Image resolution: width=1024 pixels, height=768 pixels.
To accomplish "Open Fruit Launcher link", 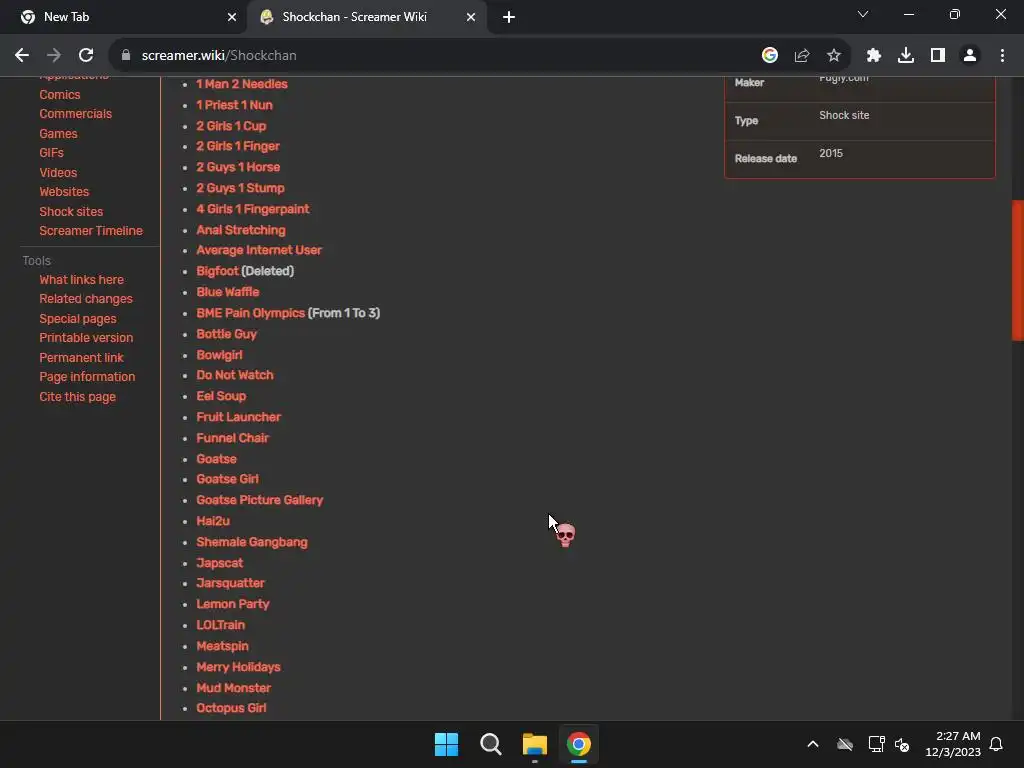I will (x=238, y=417).
